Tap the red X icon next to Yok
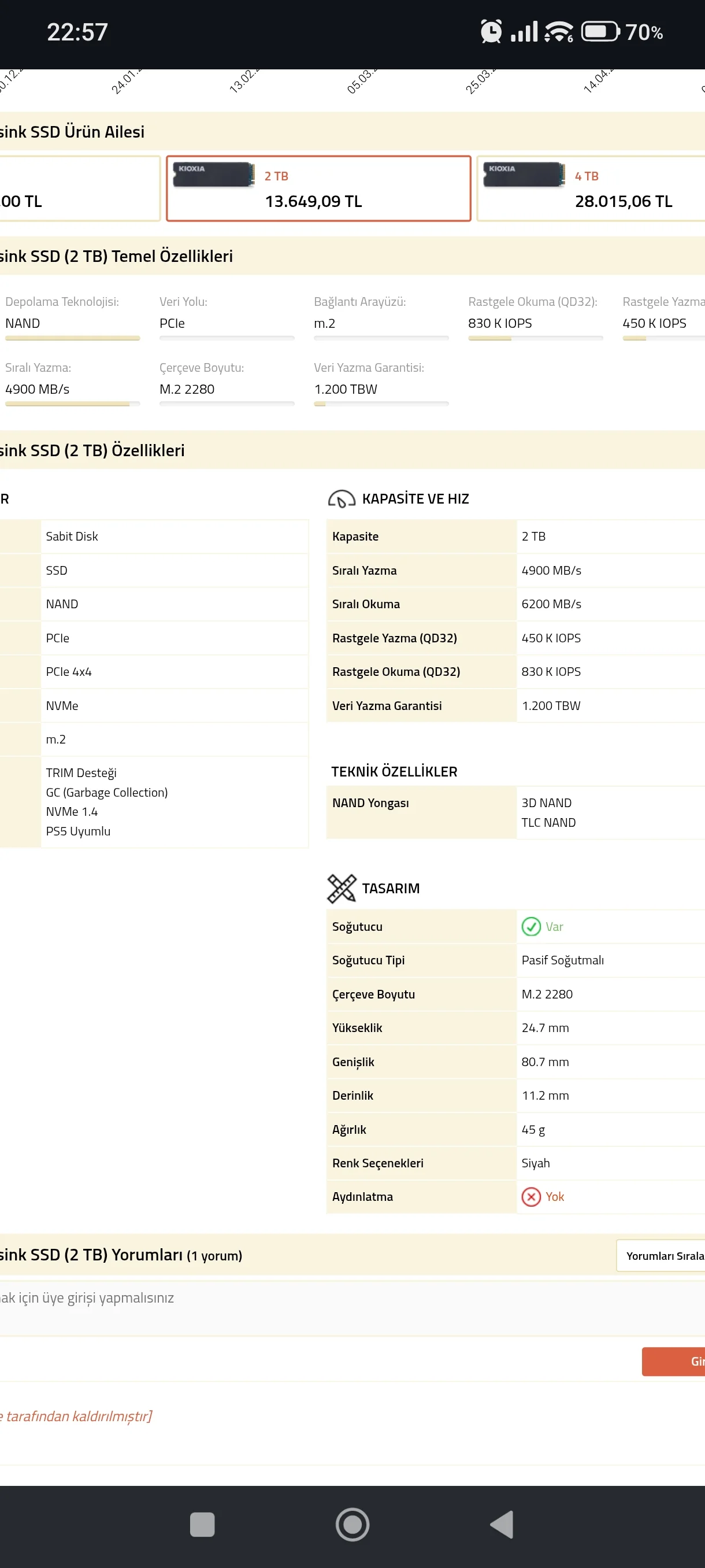Viewport: 705px width, 1568px height. click(x=531, y=1197)
